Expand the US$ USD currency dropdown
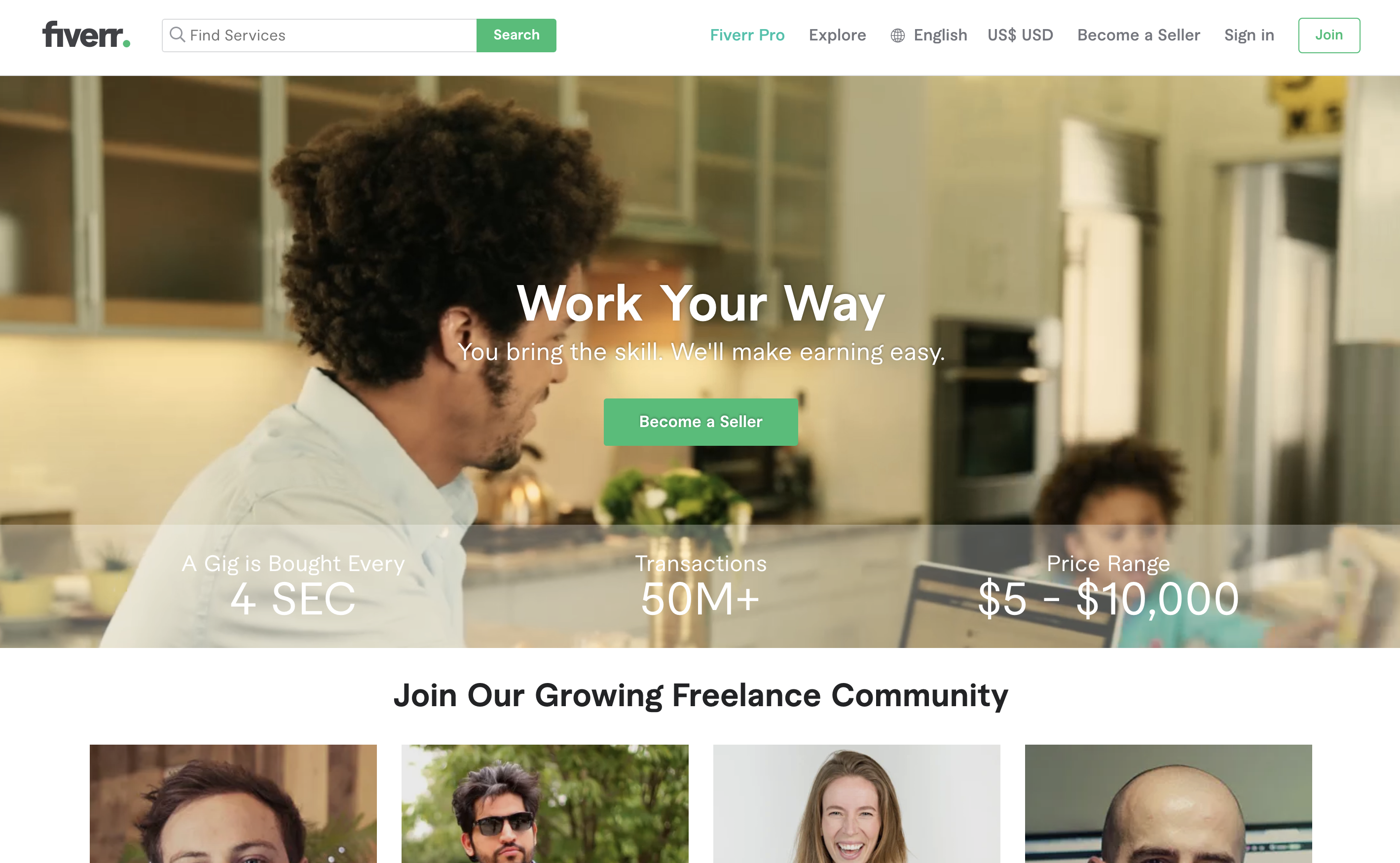The image size is (1400, 863). tap(1020, 35)
